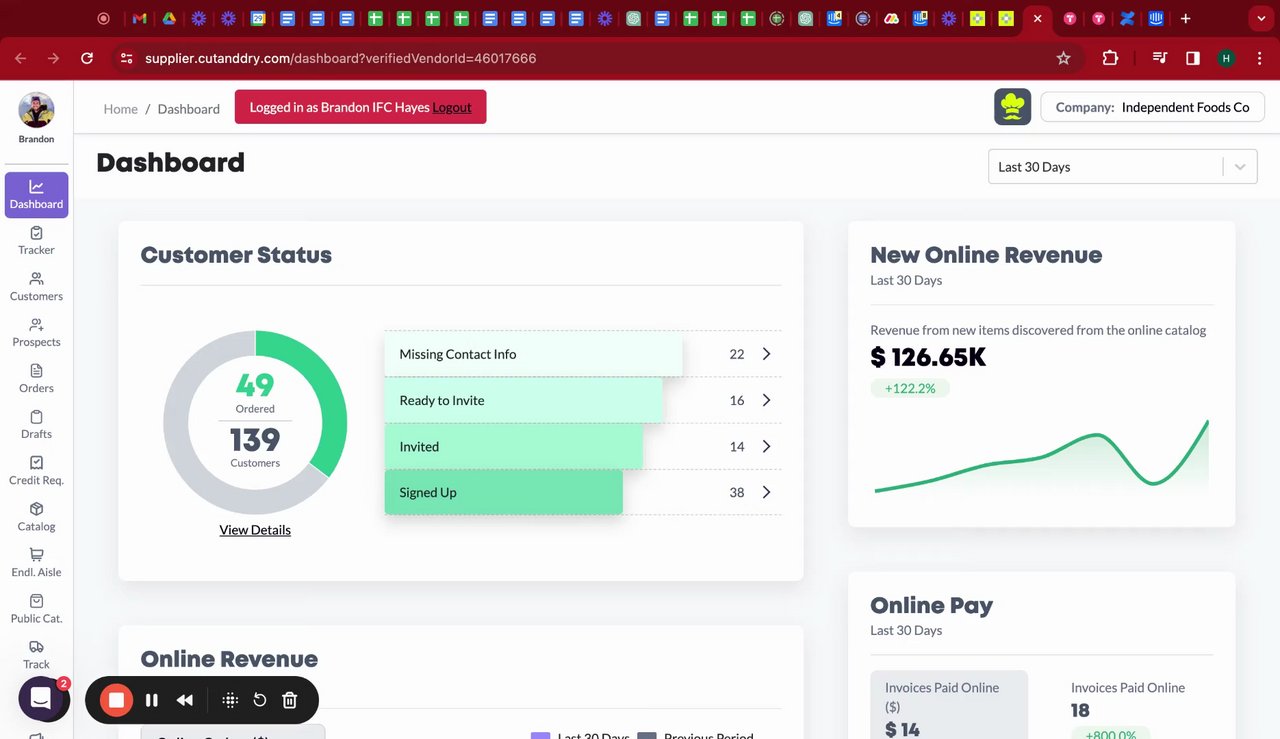This screenshot has width=1280, height=739.
Task: Click the Dashboard breadcrumb
Action: [x=188, y=109]
